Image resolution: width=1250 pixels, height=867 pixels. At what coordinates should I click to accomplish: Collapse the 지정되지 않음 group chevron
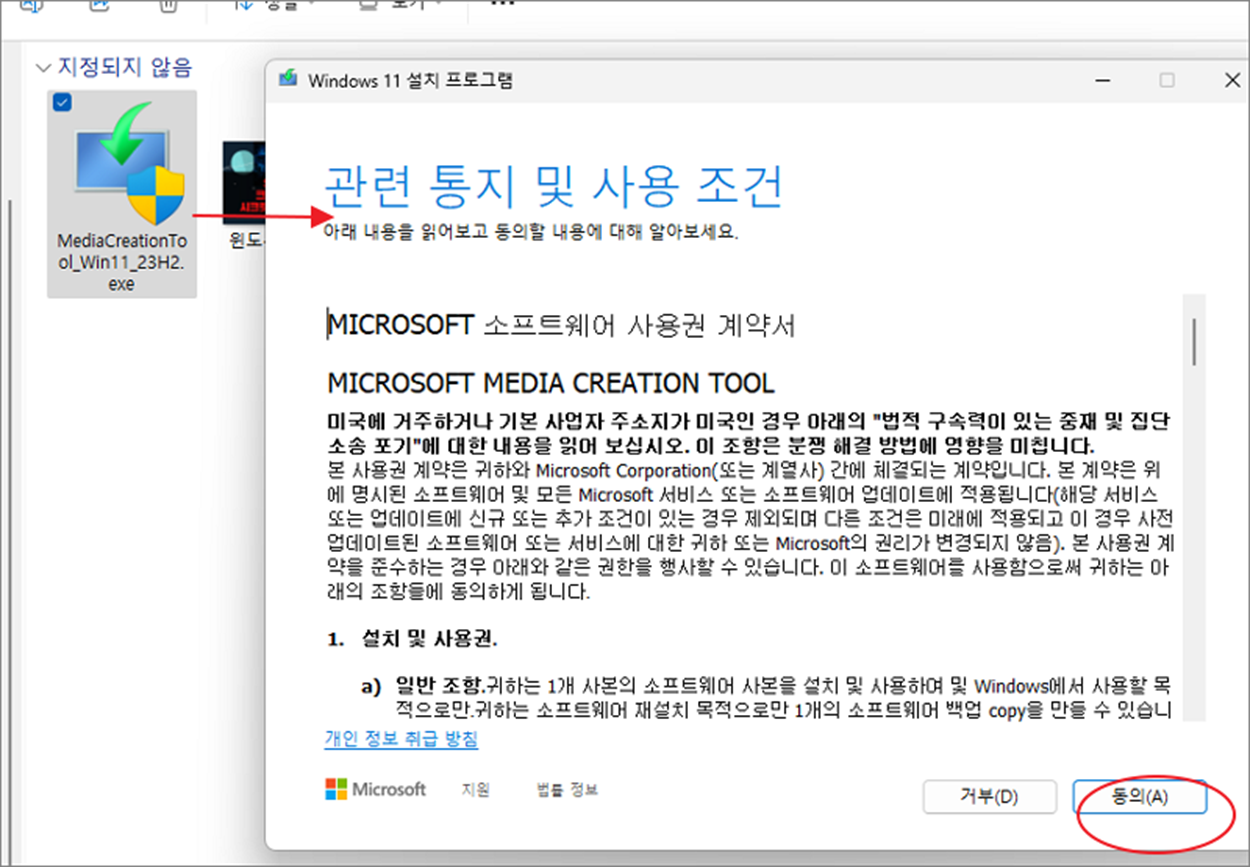[x=43, y=68]
